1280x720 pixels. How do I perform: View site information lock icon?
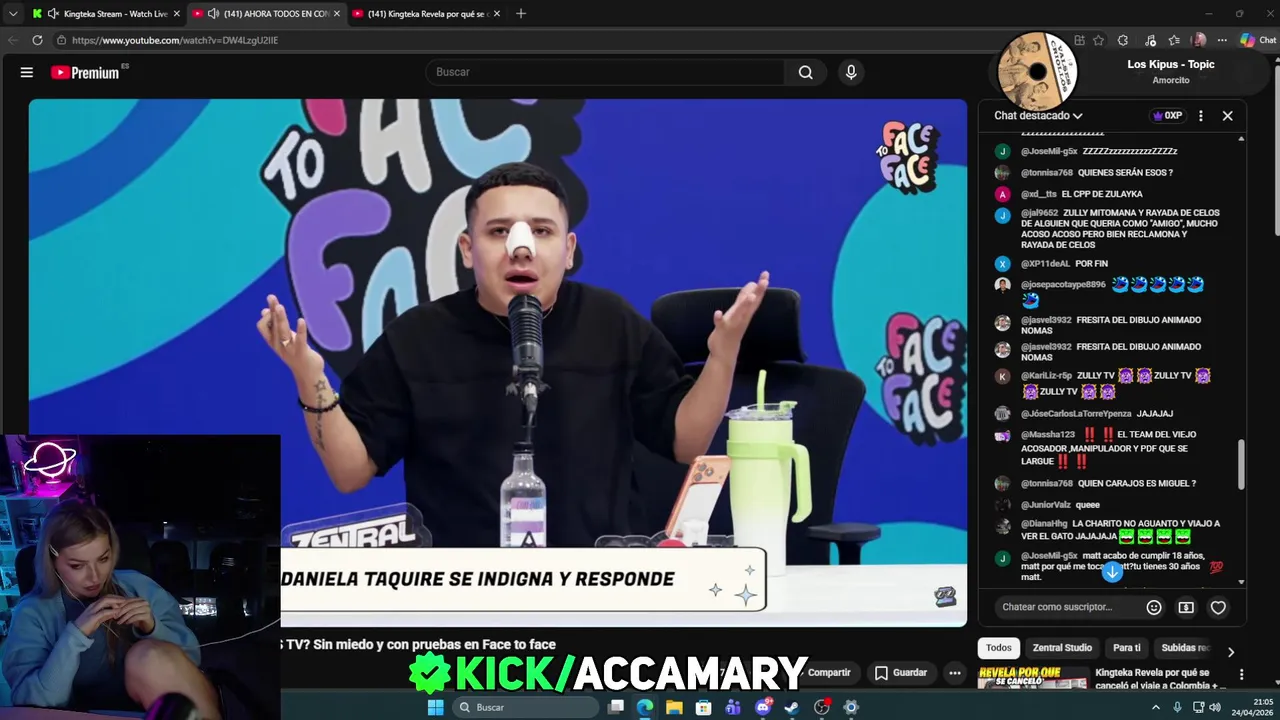coord(61,40)
